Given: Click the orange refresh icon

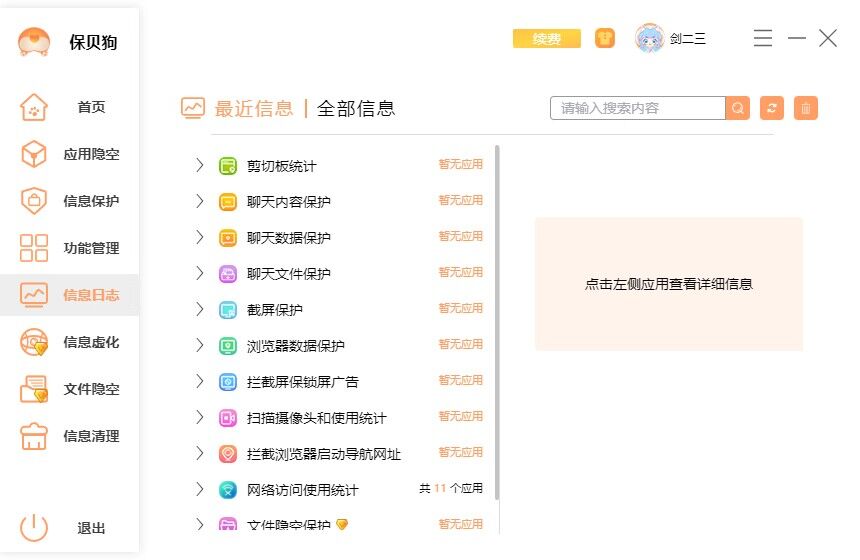Looking at the screenshot, I should [771, 108].
